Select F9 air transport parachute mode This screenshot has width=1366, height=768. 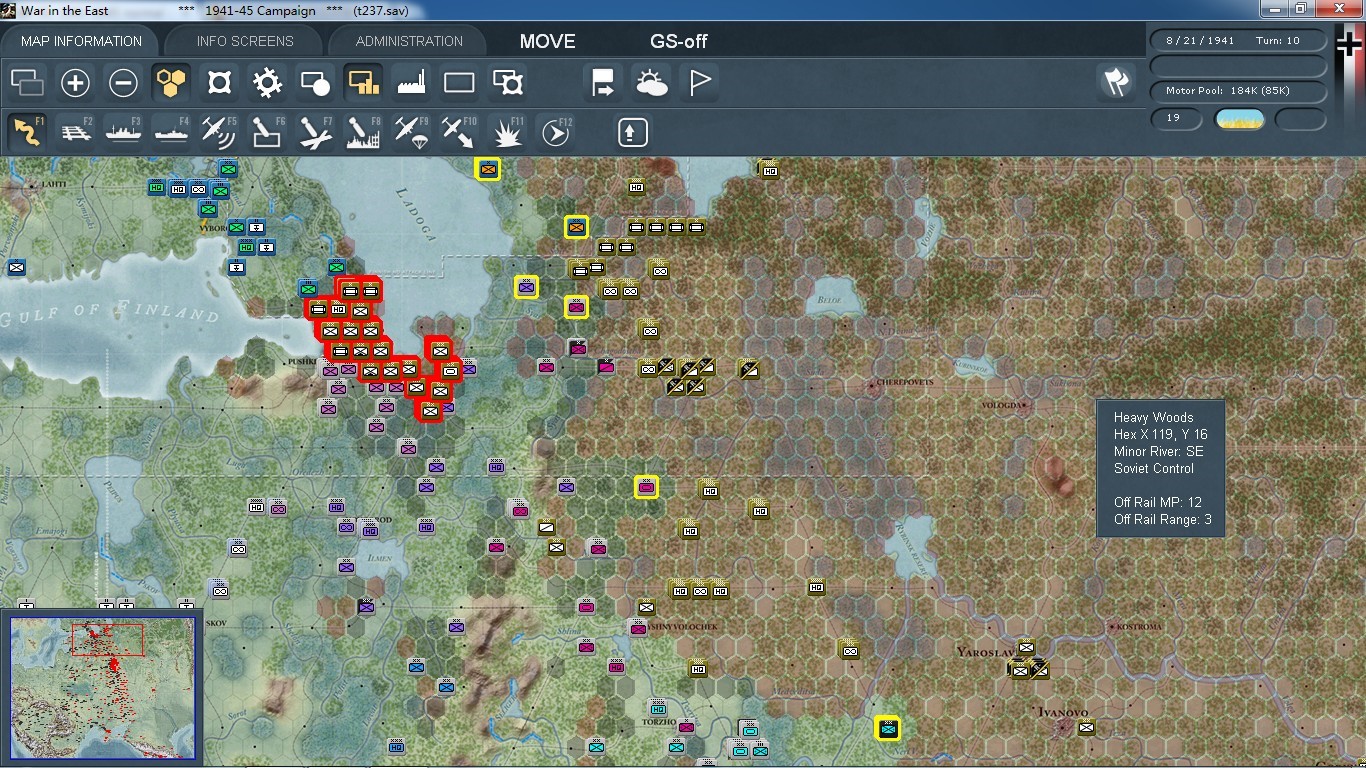[x=411, y=132]
